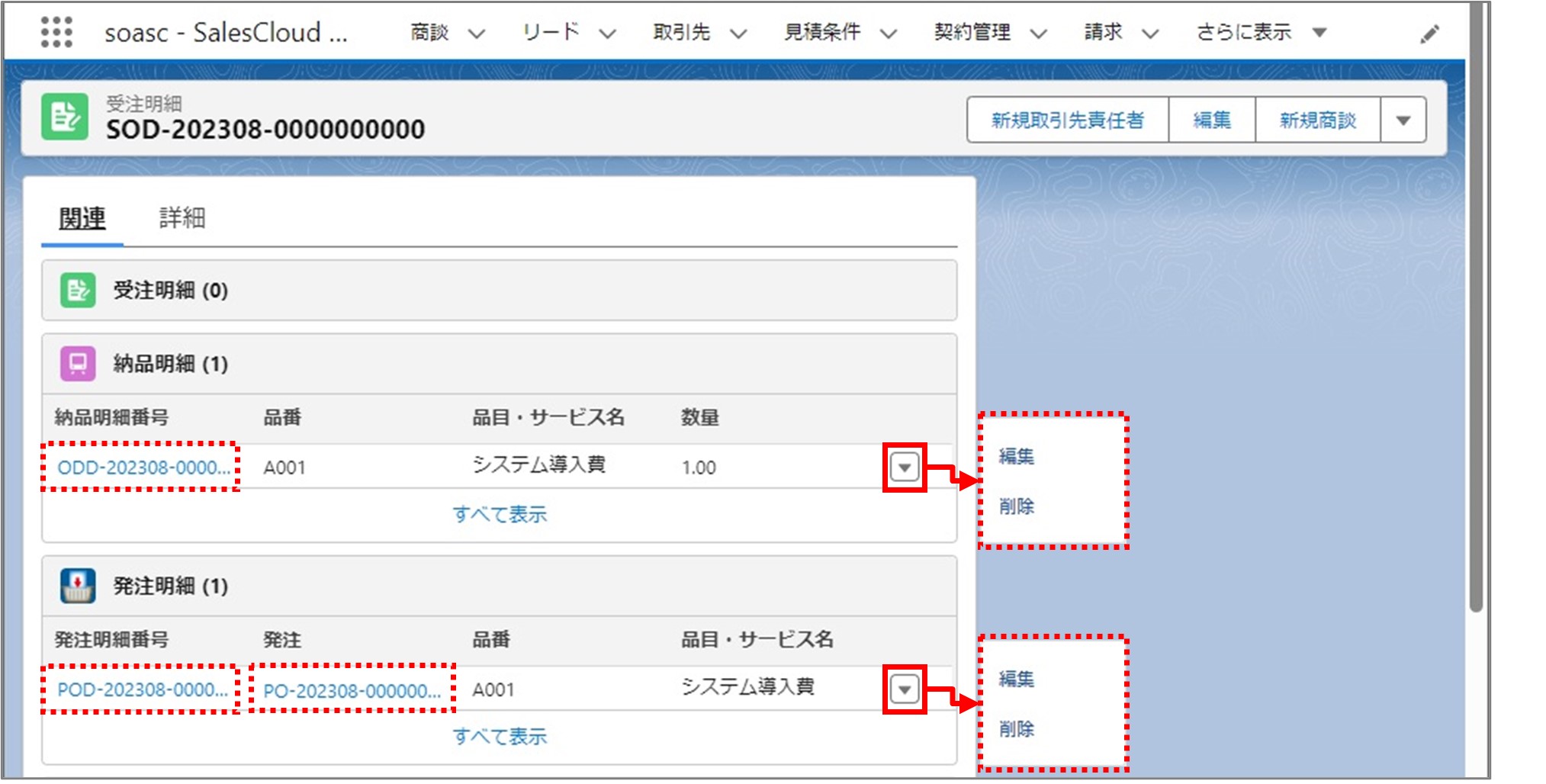Viewport: 1546px width, 784px height.
Task: Click the 1.00 quantity cell
Action: pyautogui.click(x=699, y=468)
